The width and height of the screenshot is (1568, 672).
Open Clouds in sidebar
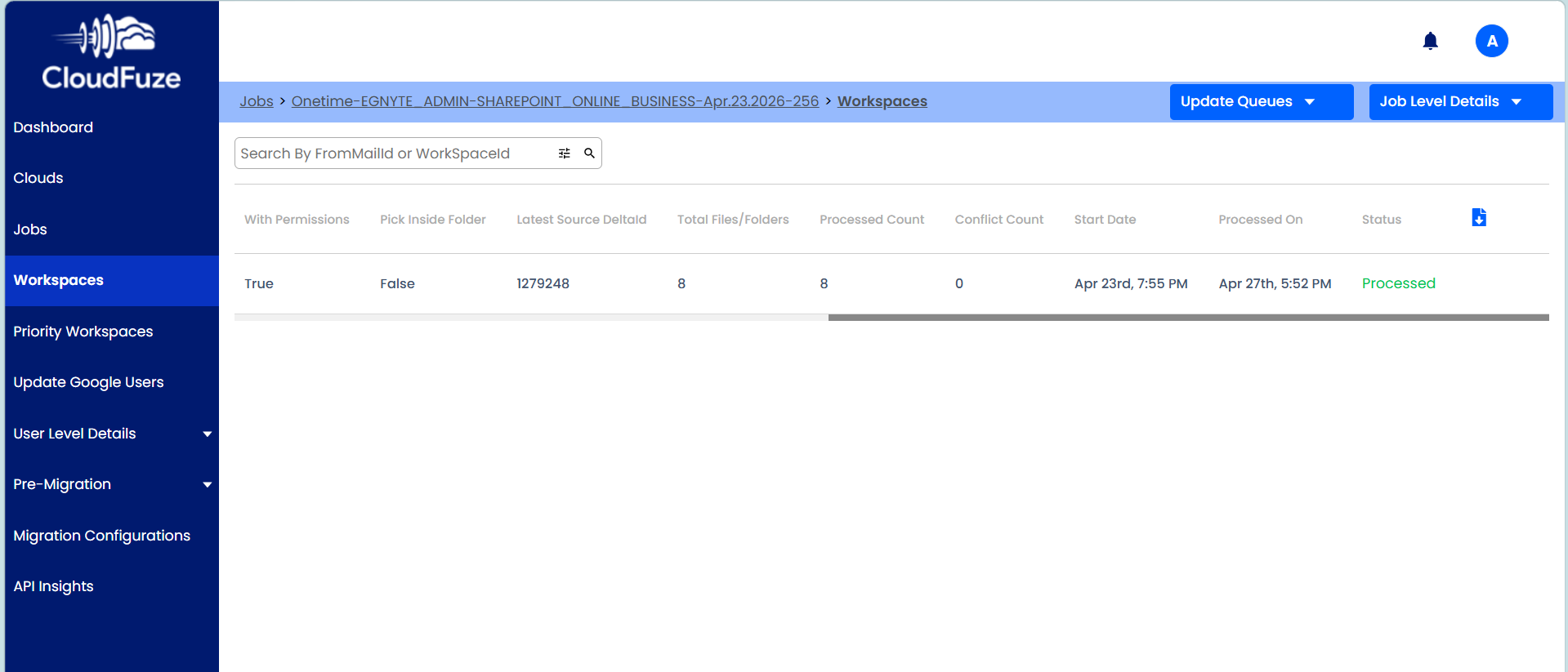tap(38, 178)
